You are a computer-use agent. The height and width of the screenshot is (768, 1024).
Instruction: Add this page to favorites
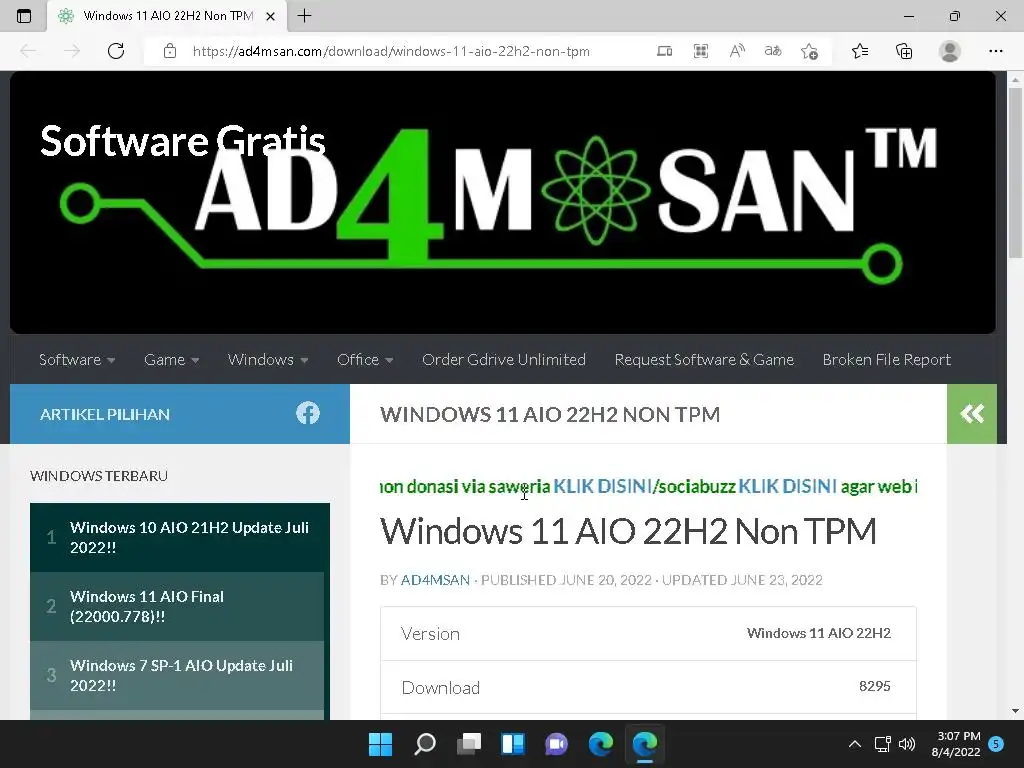point(809,51)
